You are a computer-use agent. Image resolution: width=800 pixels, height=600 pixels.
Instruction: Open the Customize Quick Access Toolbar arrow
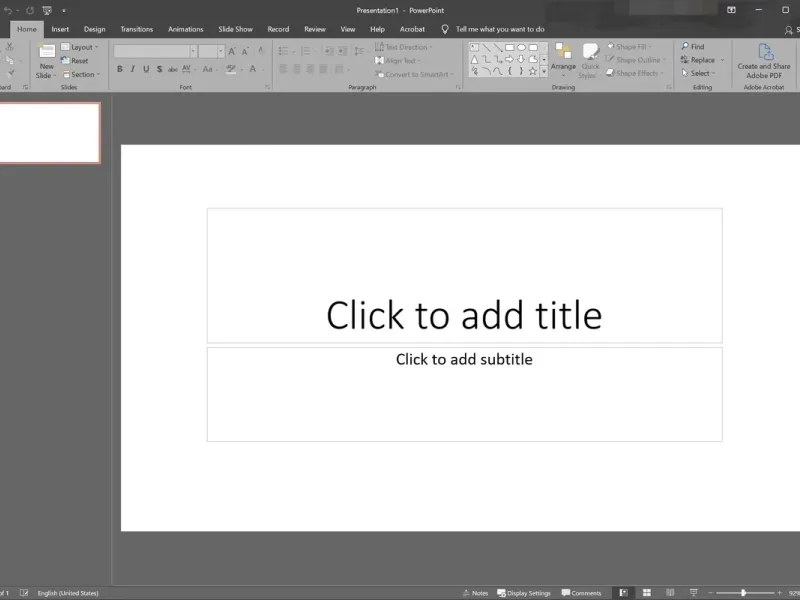tap(64, 10)
